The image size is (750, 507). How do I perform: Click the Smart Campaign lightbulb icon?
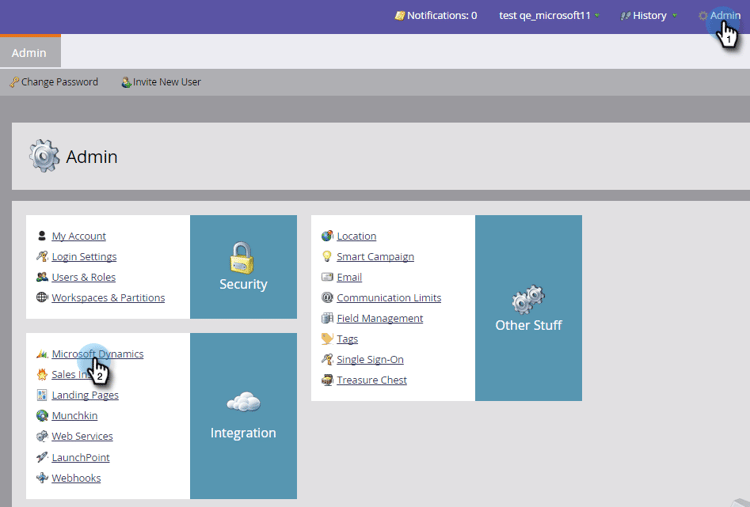327,256
